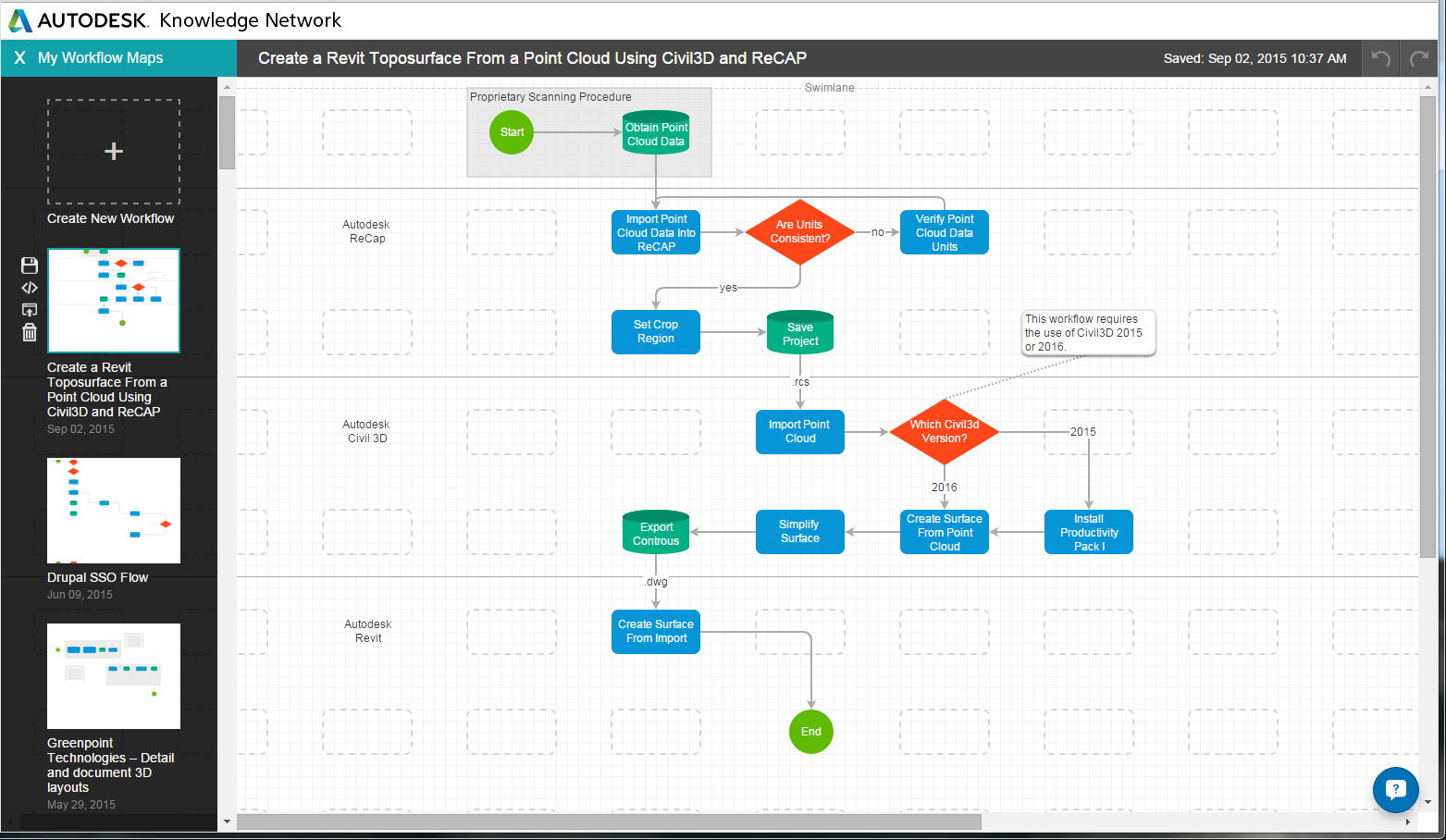
Task: Click the undo arrow in the header
Action: pos(1380,58)
